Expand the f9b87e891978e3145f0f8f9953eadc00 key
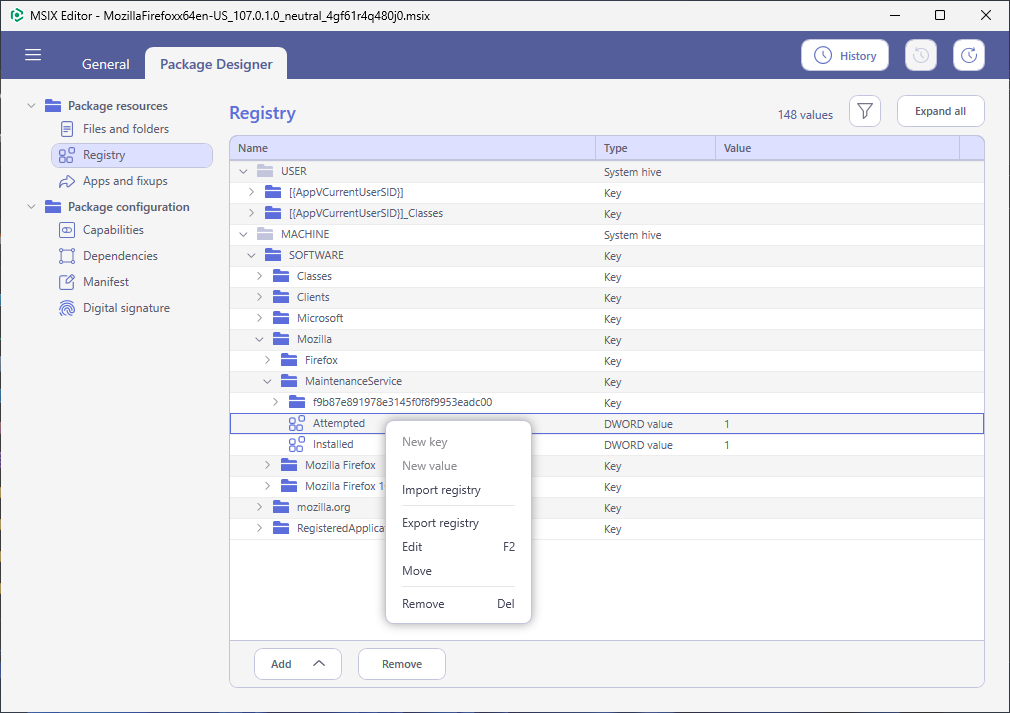 pyautogui.click(x=275, y=402)
